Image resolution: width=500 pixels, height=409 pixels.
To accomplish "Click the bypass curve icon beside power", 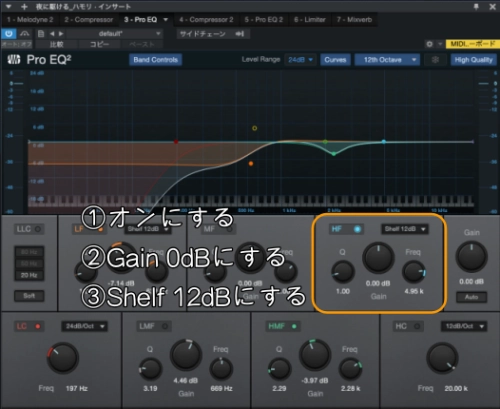I will [25, 34].
